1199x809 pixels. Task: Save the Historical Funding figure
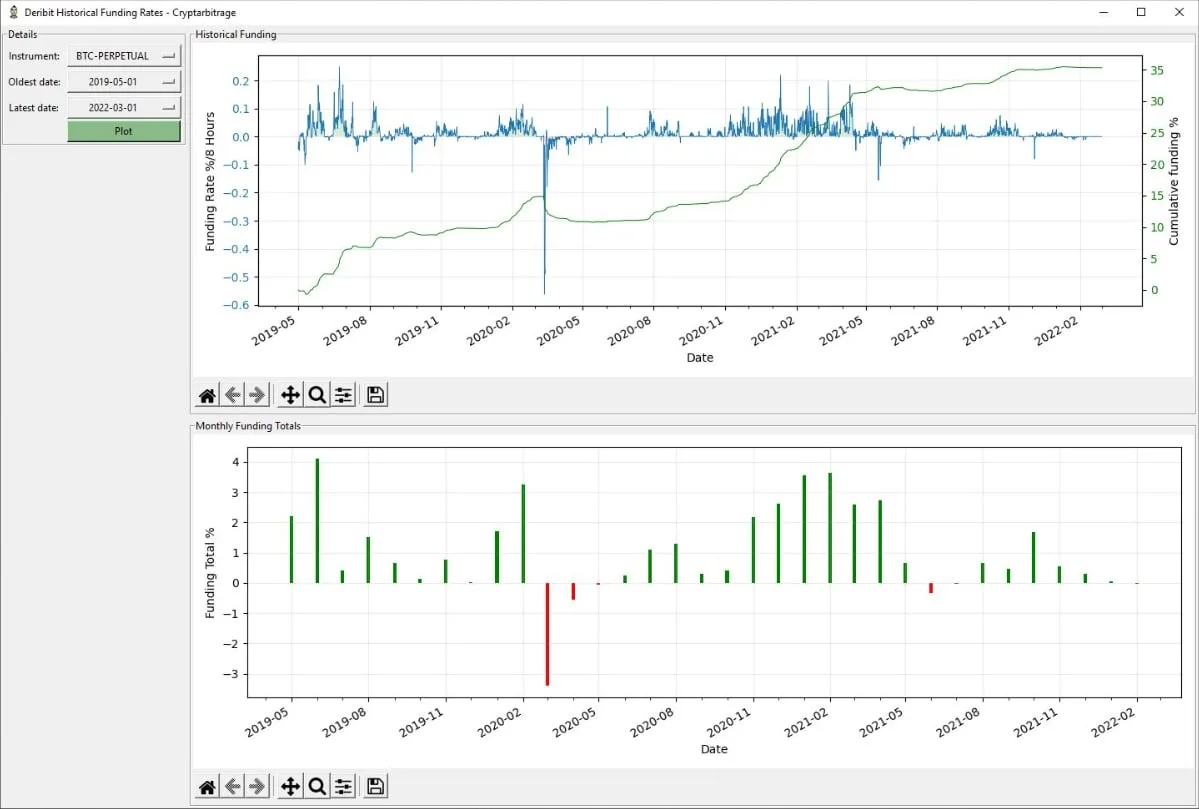pos(375,395)
